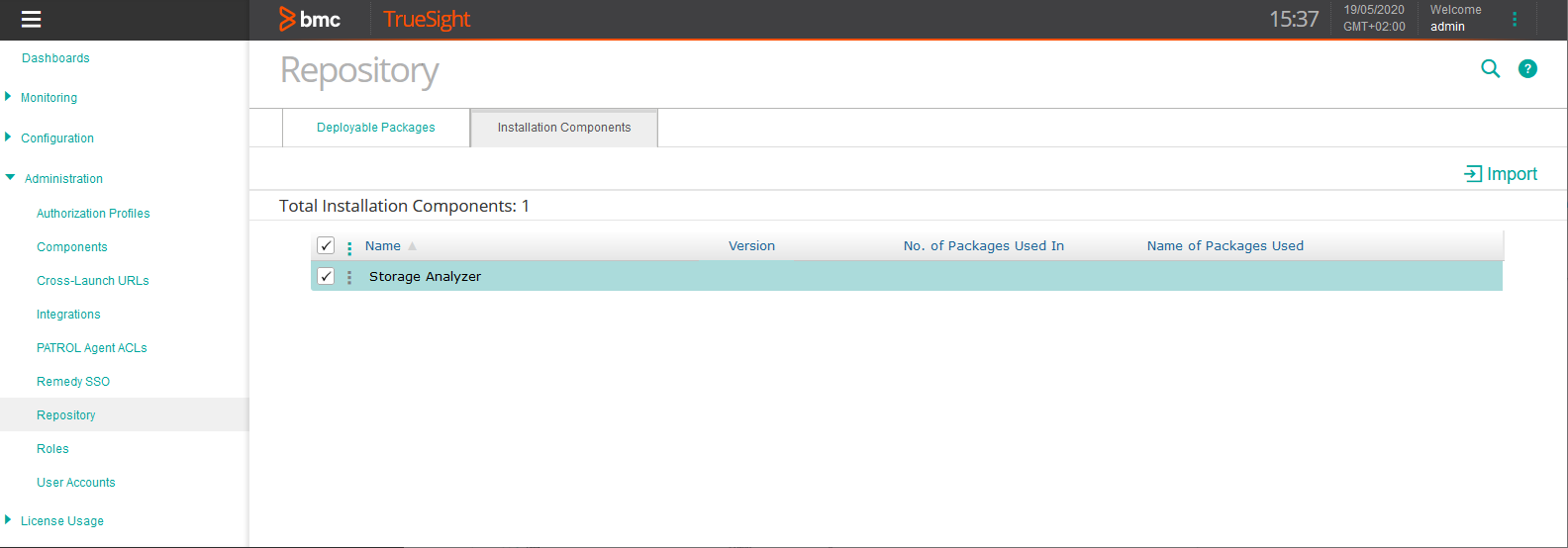Click the Import button
Image resolution: width=1568 pixels, height=548 pixels.
tap(1501, 174)
